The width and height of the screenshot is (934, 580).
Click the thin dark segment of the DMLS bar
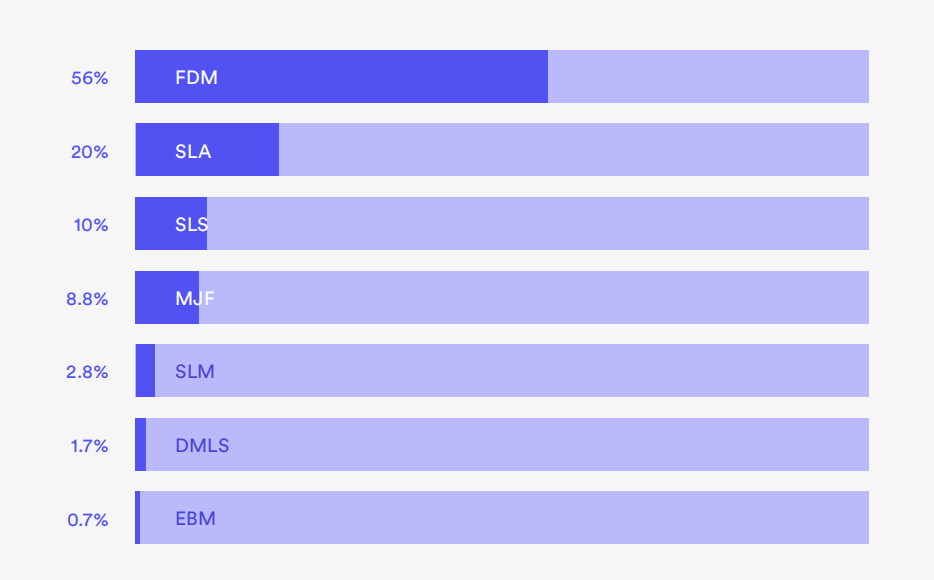(x=141, y=445)
